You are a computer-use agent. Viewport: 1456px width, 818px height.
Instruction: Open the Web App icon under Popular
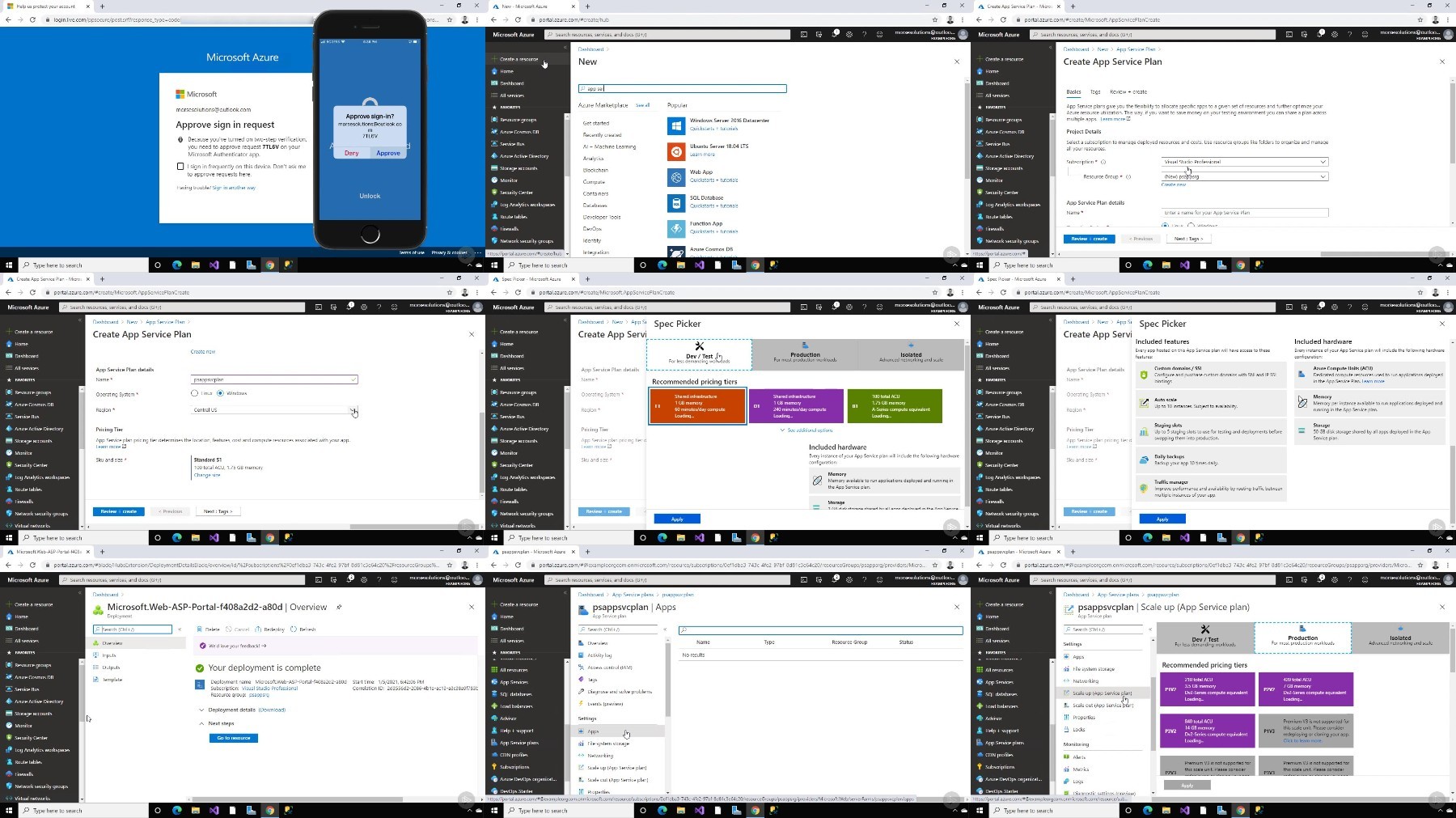676,177
